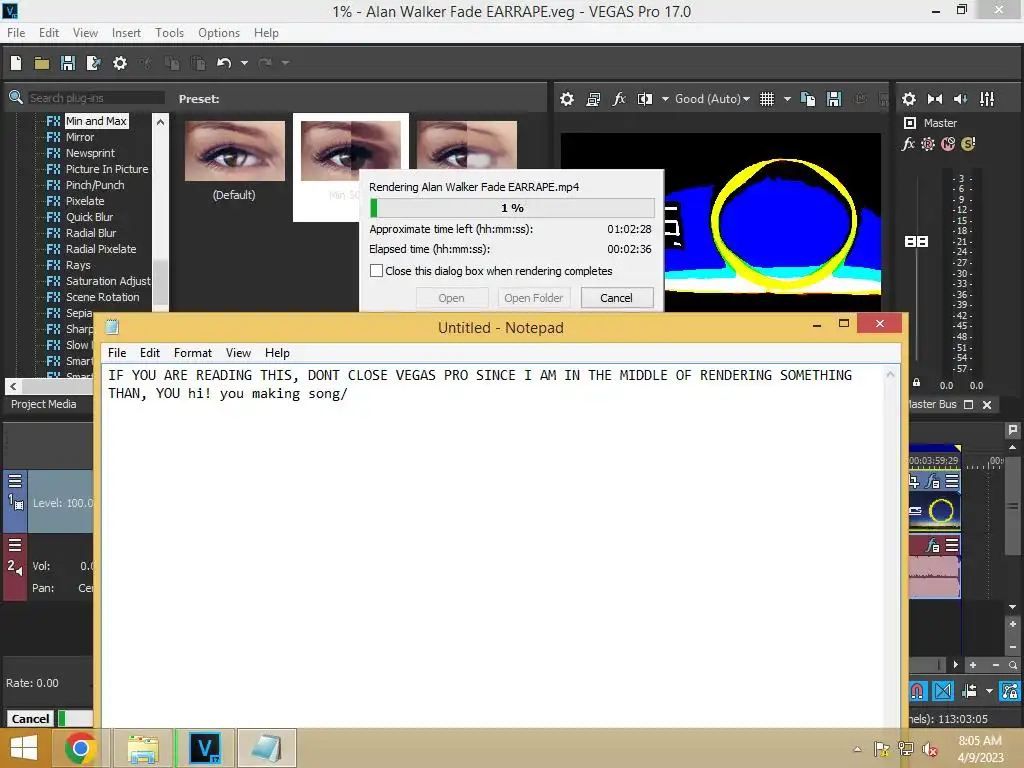Toggle Solo on the Master bus
Viewport: 1024px width, 768px height.
coord(968,144)
